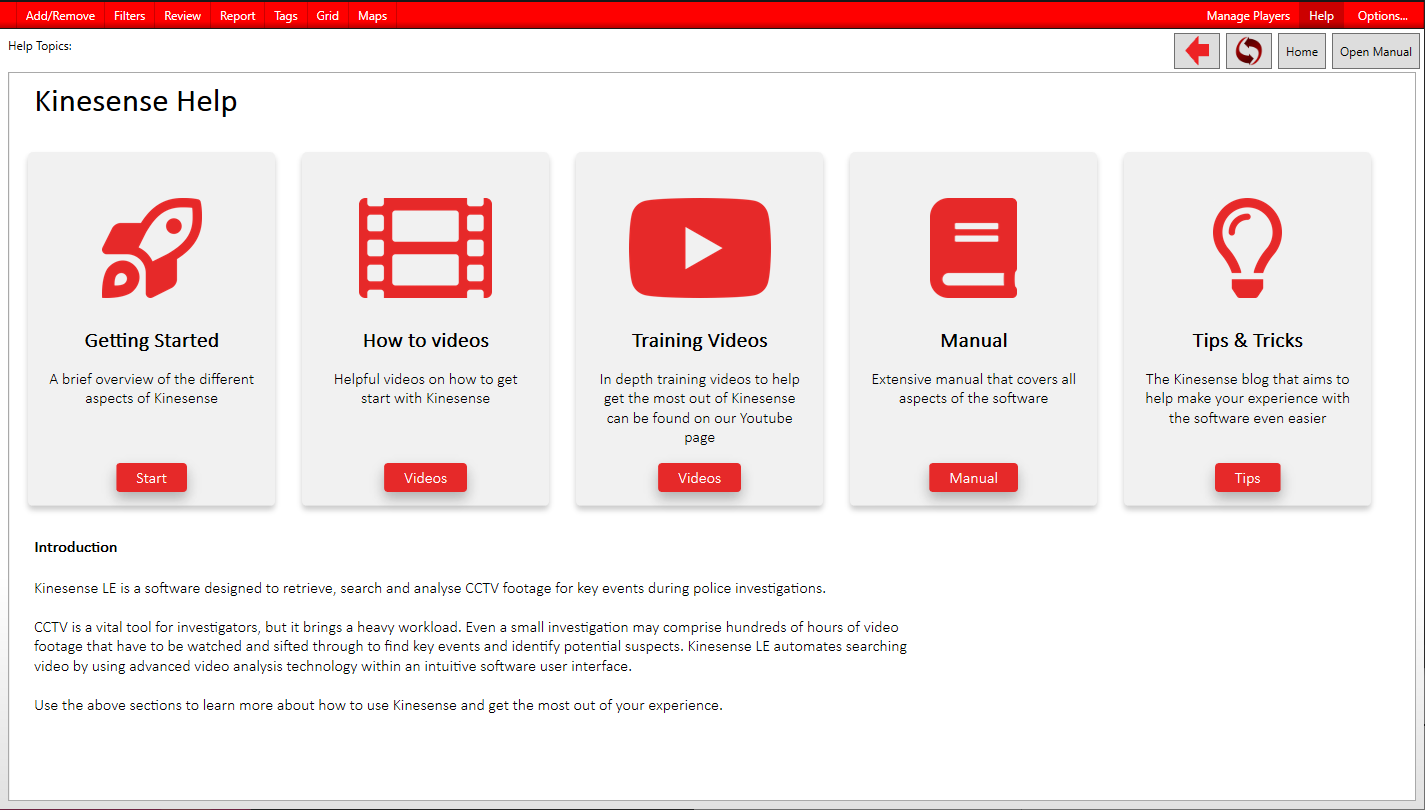
Task: Click the sentence 'Use the above sections to learn more'
Action: 378,705
